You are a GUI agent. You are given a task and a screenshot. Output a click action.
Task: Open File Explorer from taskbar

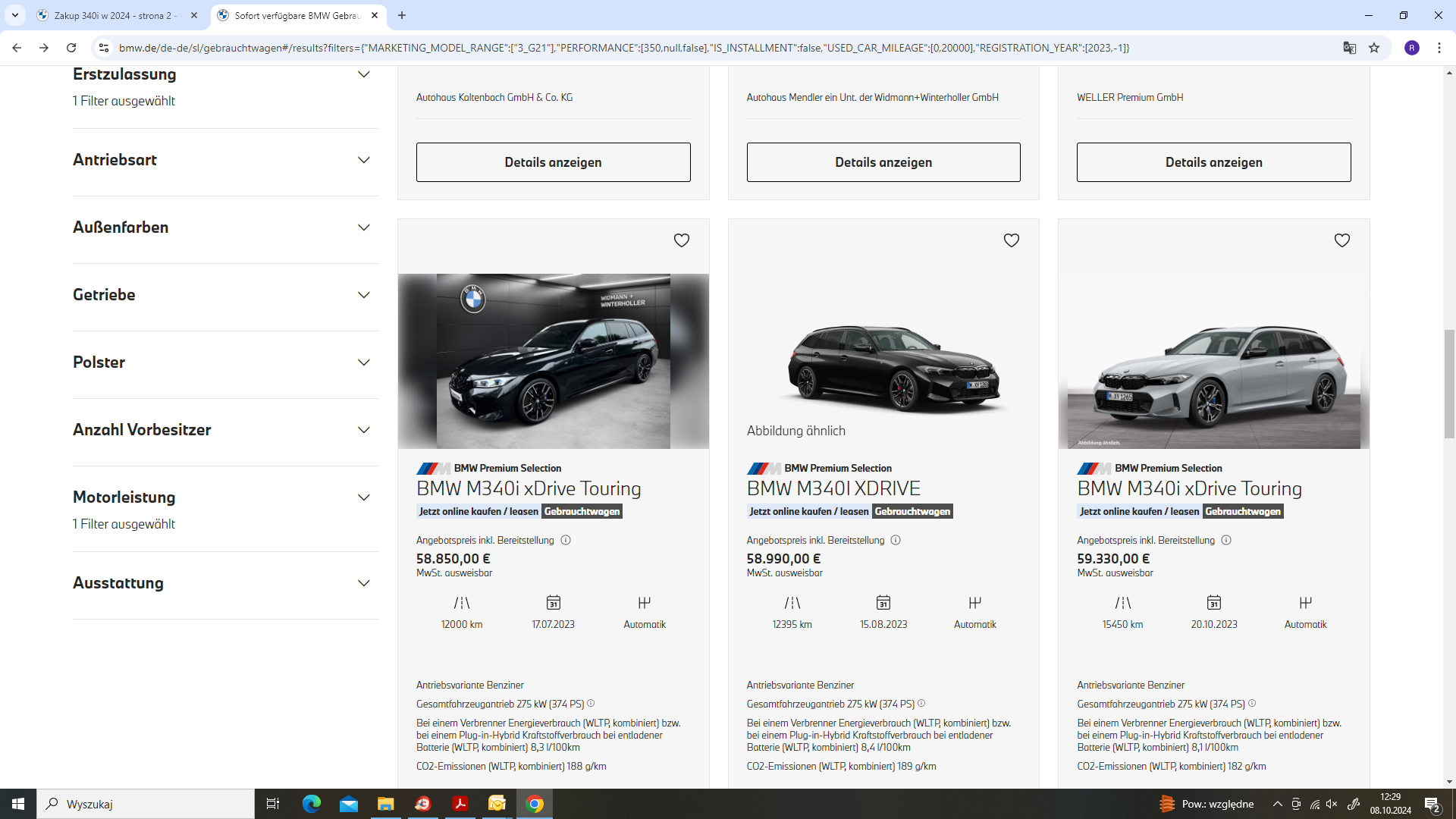click(386, 804)
